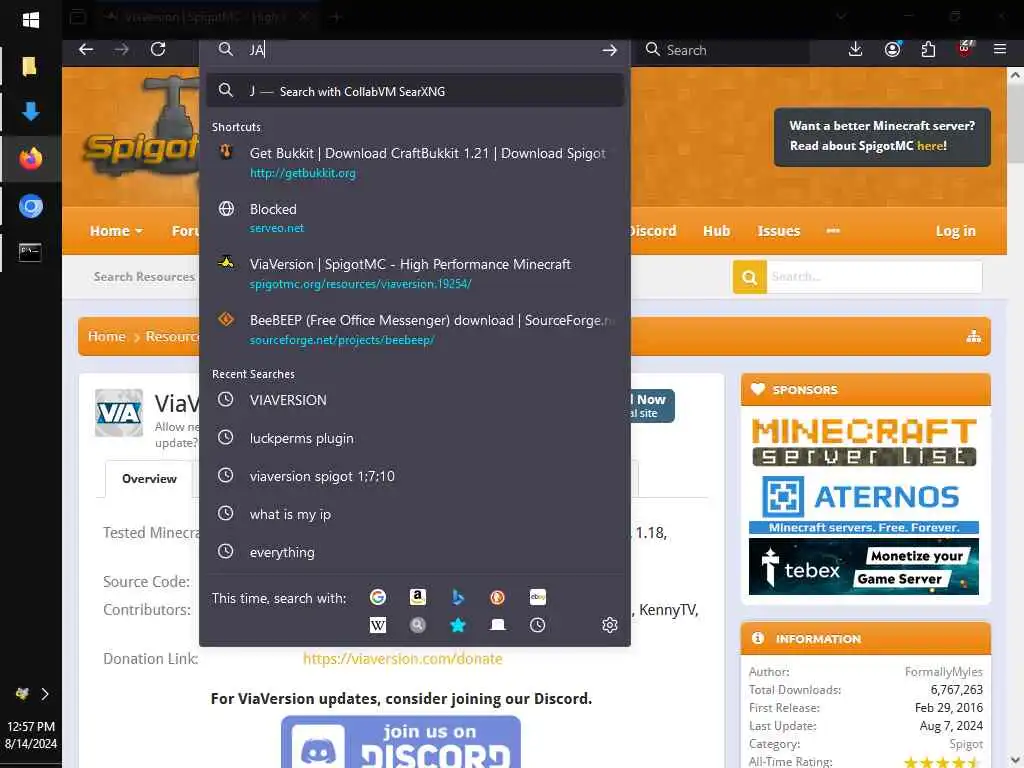Focus the Firefox toolbar Search box
Viewport: 1024px width, 768px height.
tap(725, 50)
